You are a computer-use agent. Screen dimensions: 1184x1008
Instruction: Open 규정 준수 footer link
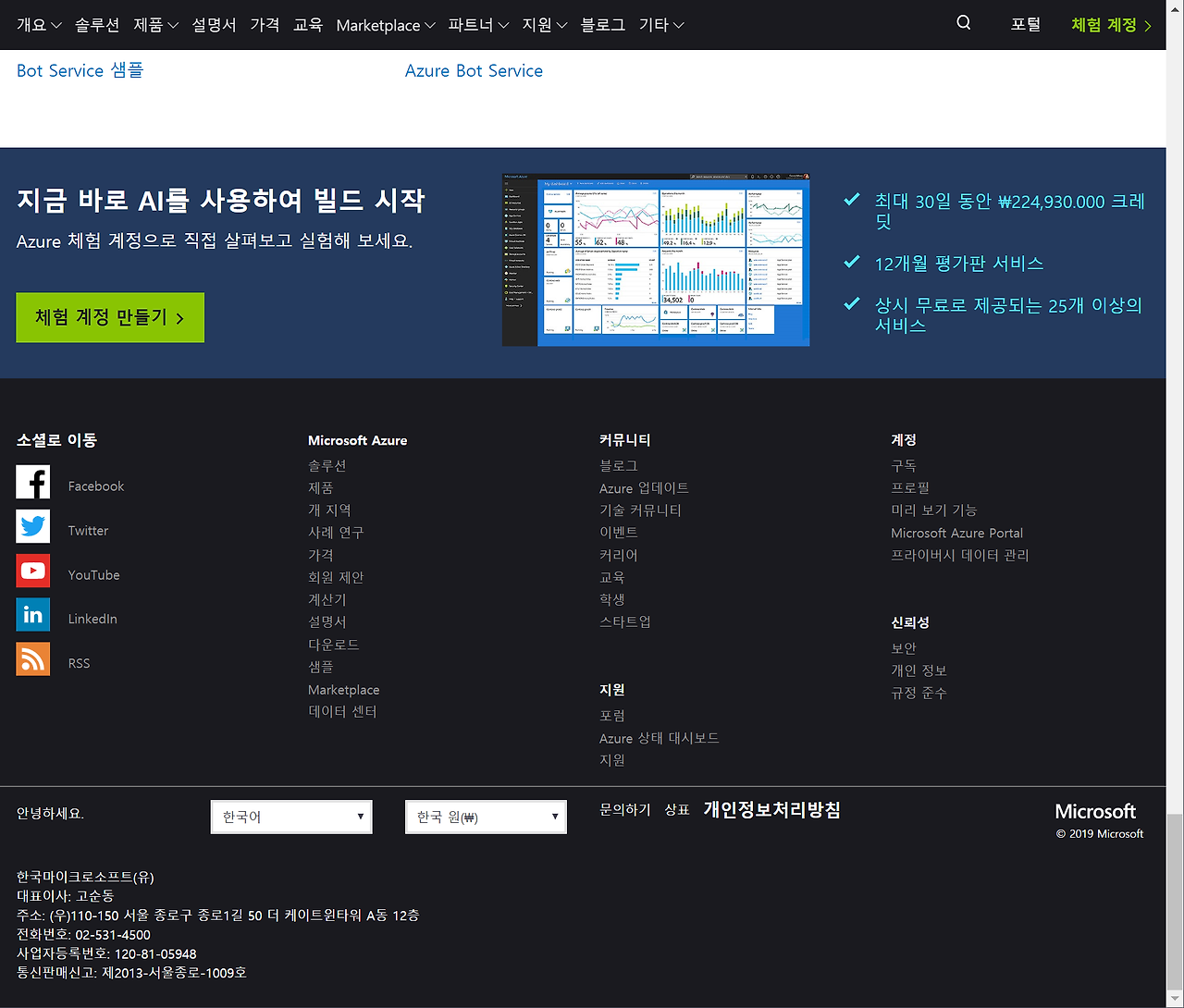(x=919, y=693)
